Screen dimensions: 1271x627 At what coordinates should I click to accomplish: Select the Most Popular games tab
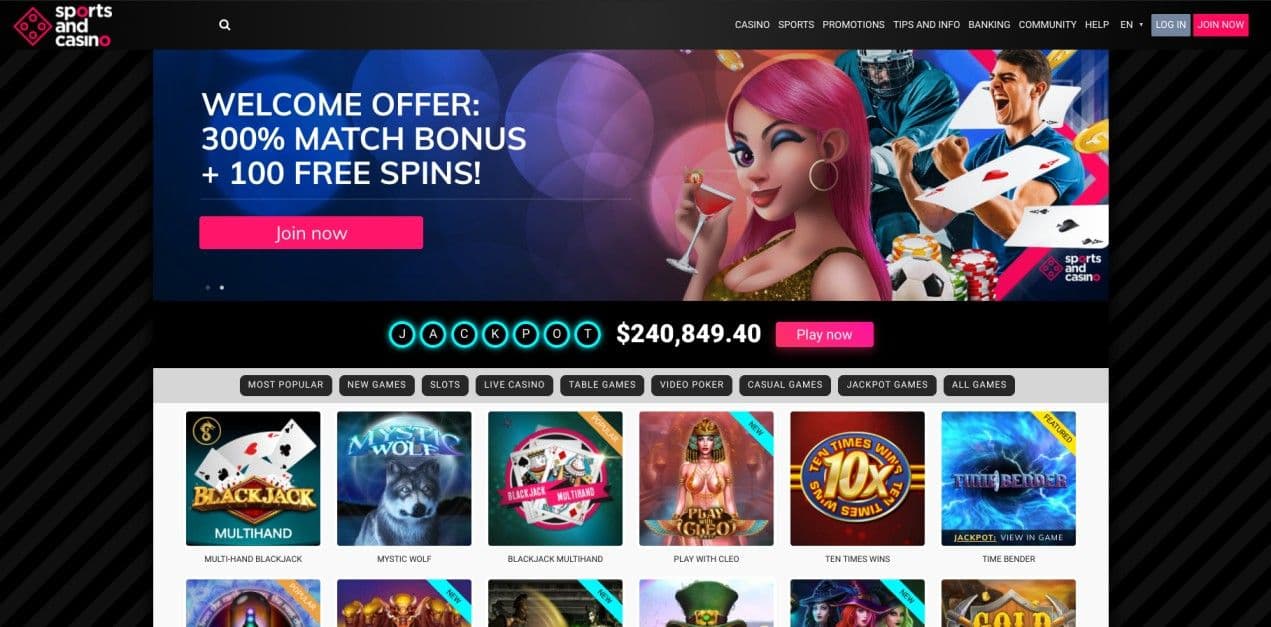[x=286, y=385]
